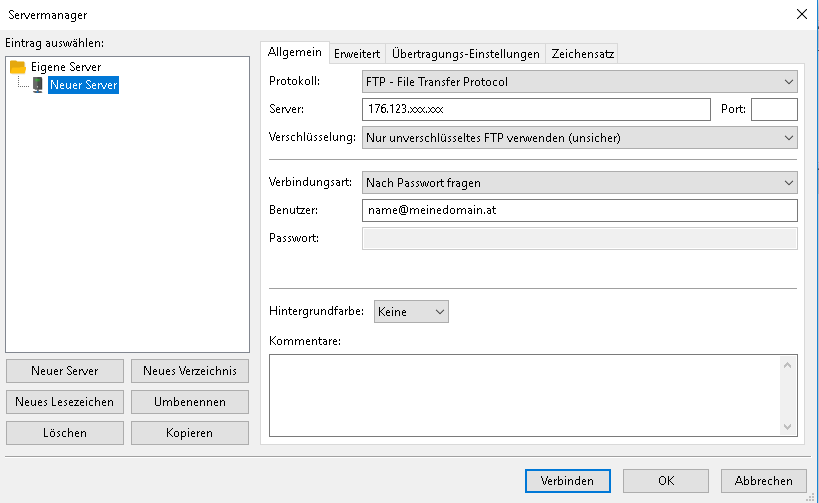Image resolution: width=819 pixels, height=503 pixels.
Task: Expand the Verschlüsselung dropdown
Action: (x=579, y=137)
